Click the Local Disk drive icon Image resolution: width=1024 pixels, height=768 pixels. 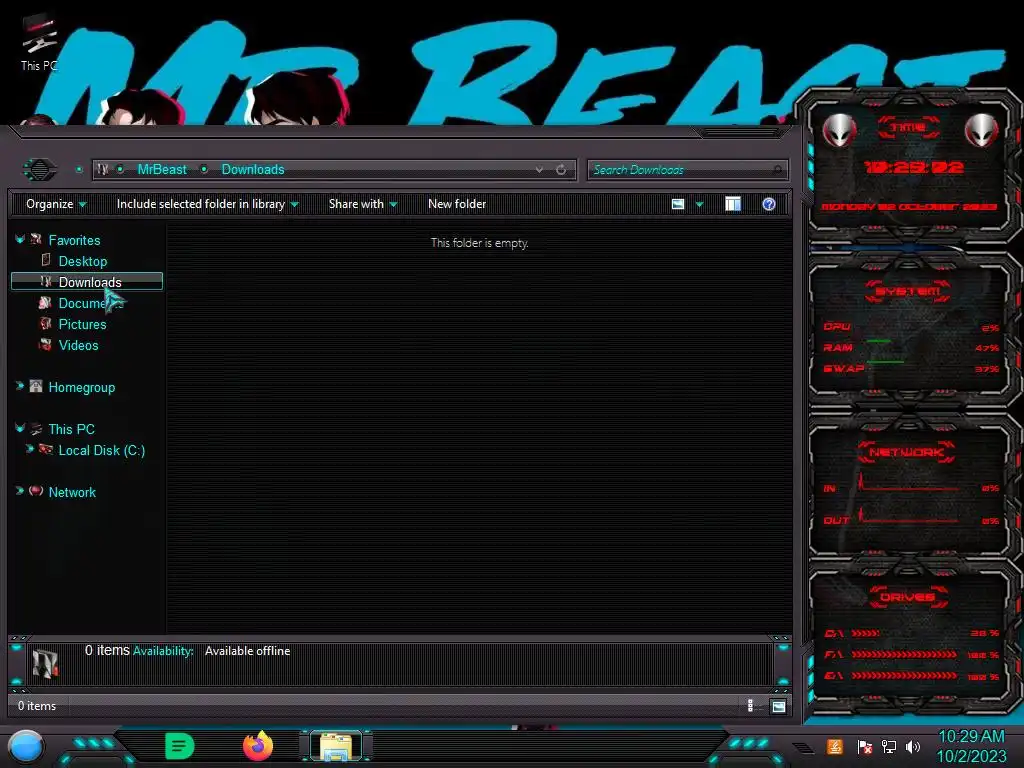(x=46, y=449)
